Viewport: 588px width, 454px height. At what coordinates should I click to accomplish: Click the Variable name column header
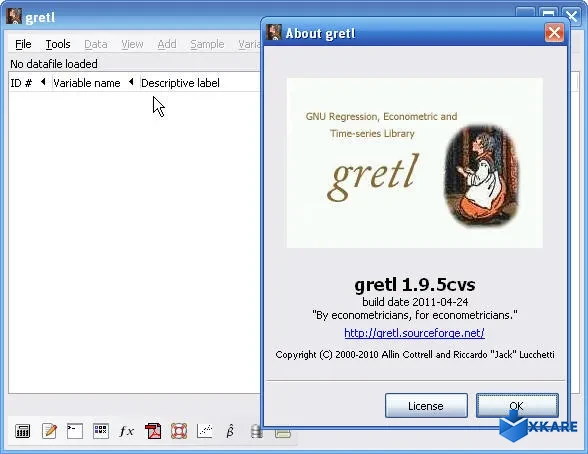(x=87, y=83)
